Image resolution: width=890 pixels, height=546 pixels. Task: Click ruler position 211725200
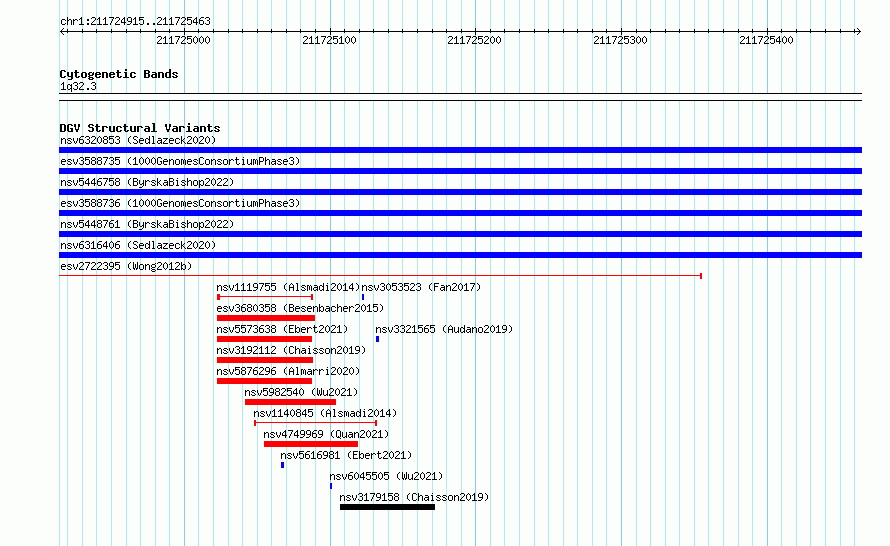coord(475,40)
